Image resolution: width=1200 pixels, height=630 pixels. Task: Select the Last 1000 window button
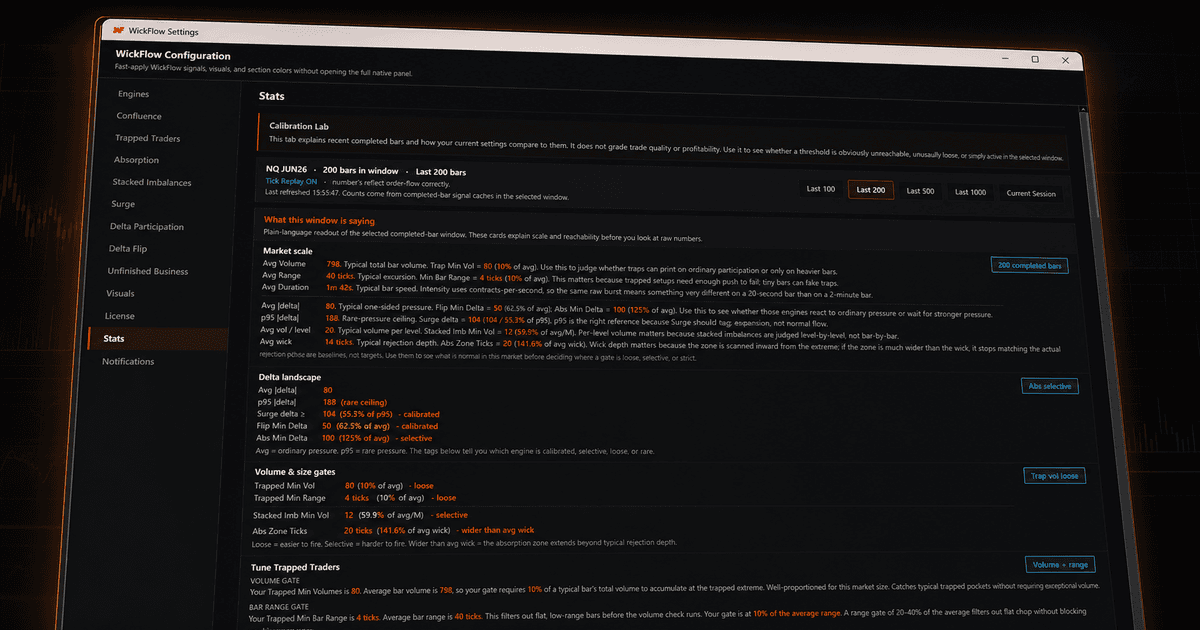[970, 192]
